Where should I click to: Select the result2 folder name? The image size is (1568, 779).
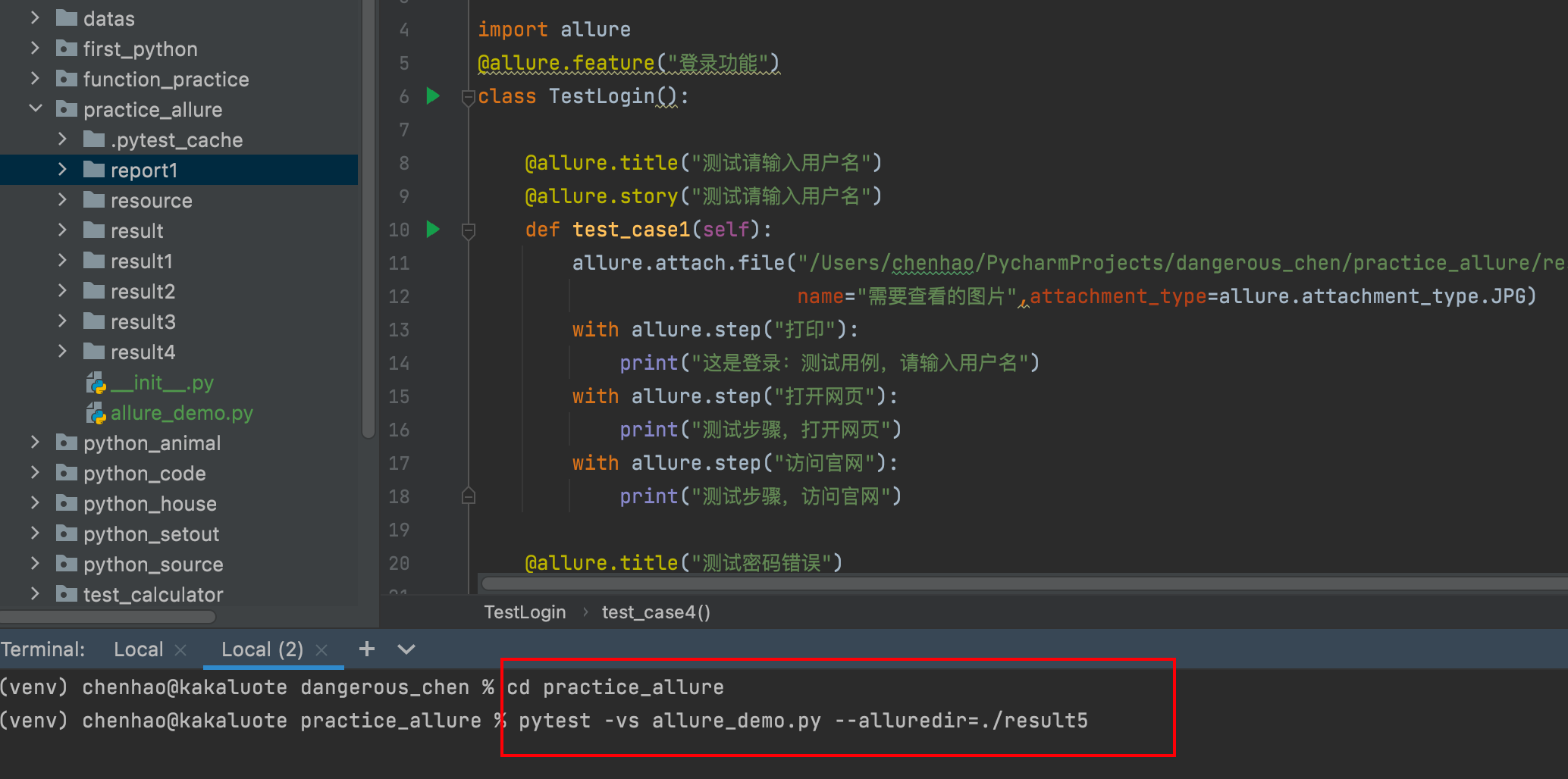pos(143,292)
